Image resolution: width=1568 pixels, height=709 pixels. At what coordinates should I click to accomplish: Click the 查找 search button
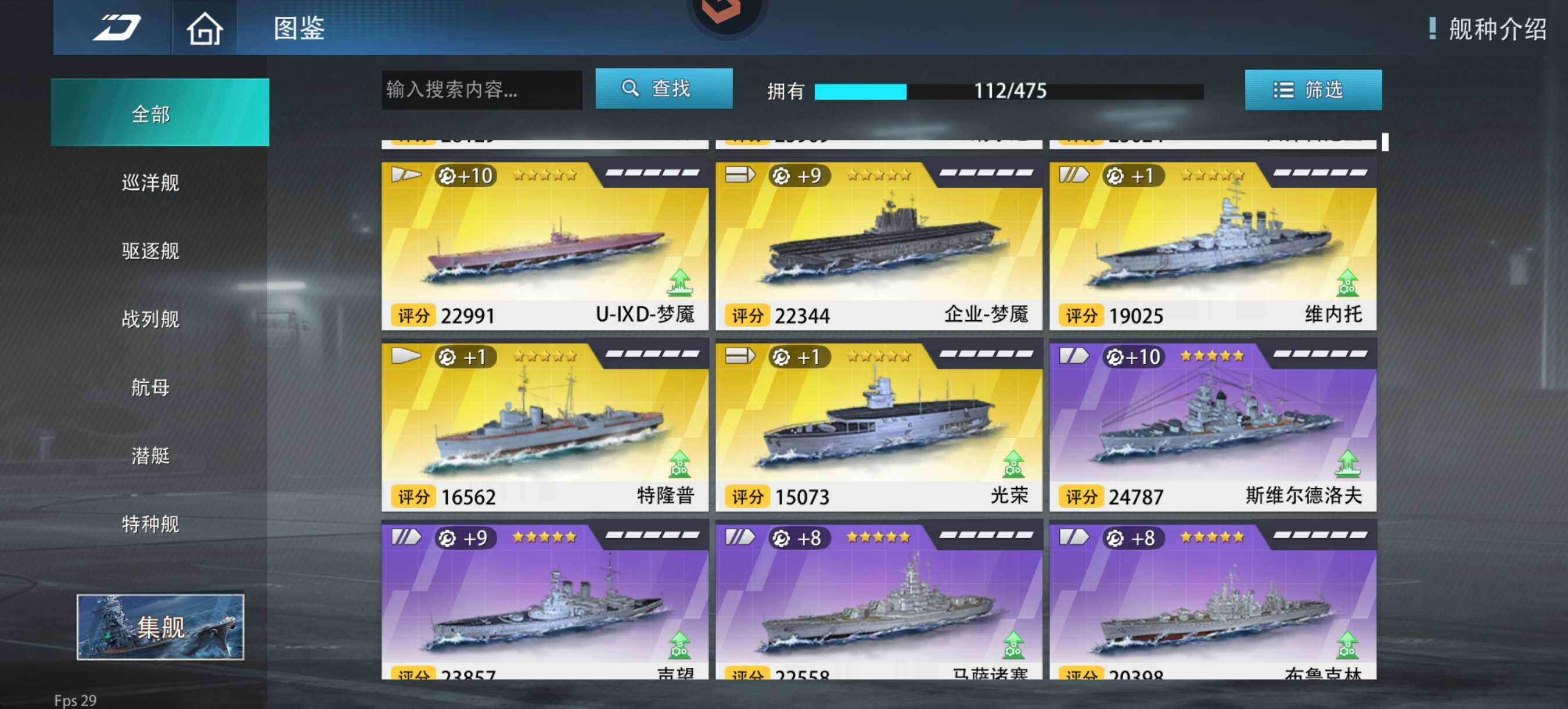(x=663, y=88)
